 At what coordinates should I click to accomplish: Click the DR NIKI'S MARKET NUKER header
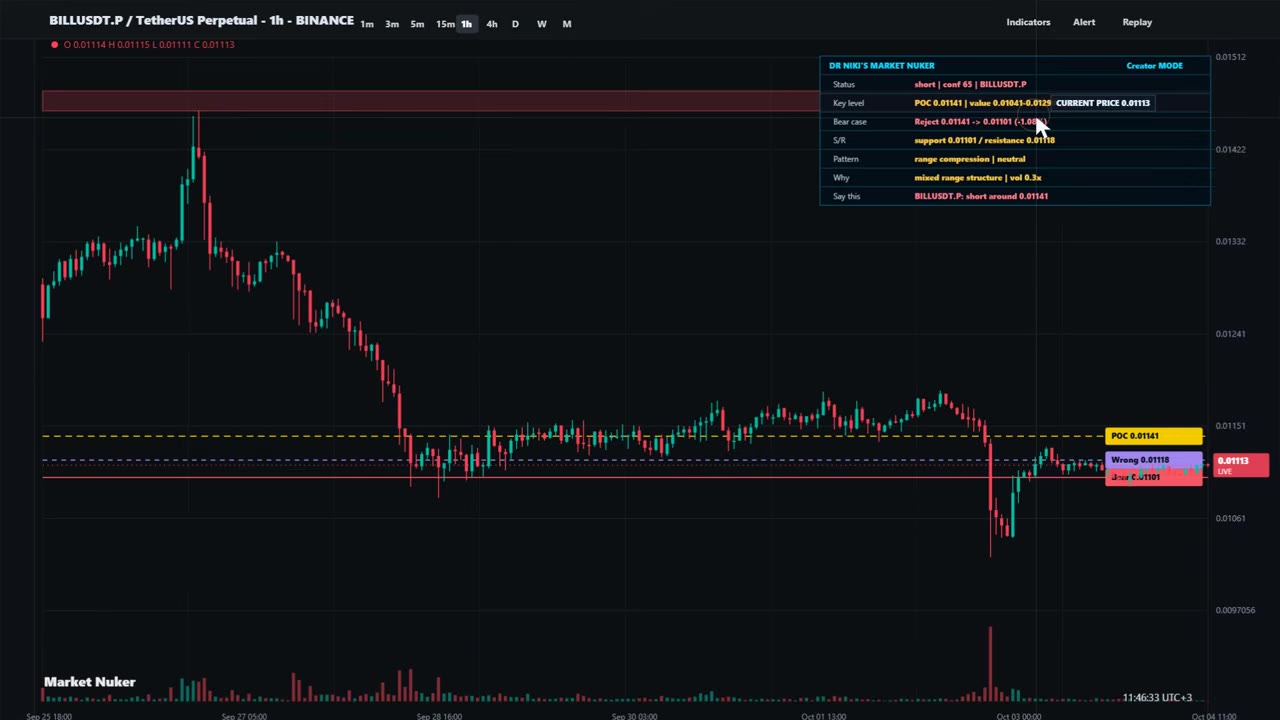pos(881,66)
